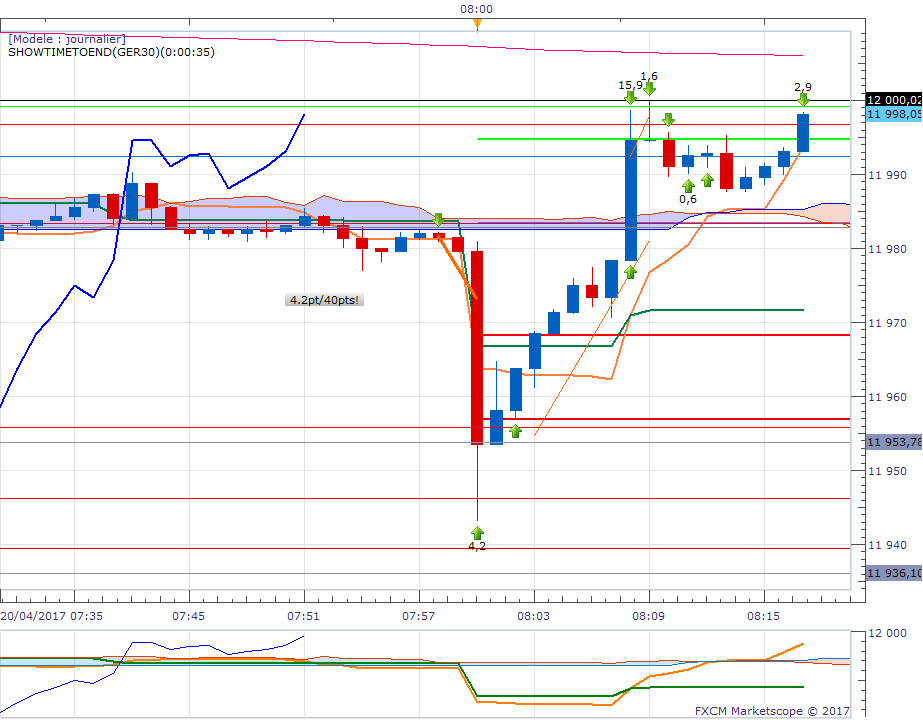Viewport: 923px width, 720px height.
Task: Click the 11 936,10 price level label
Action: click(894, 573)
